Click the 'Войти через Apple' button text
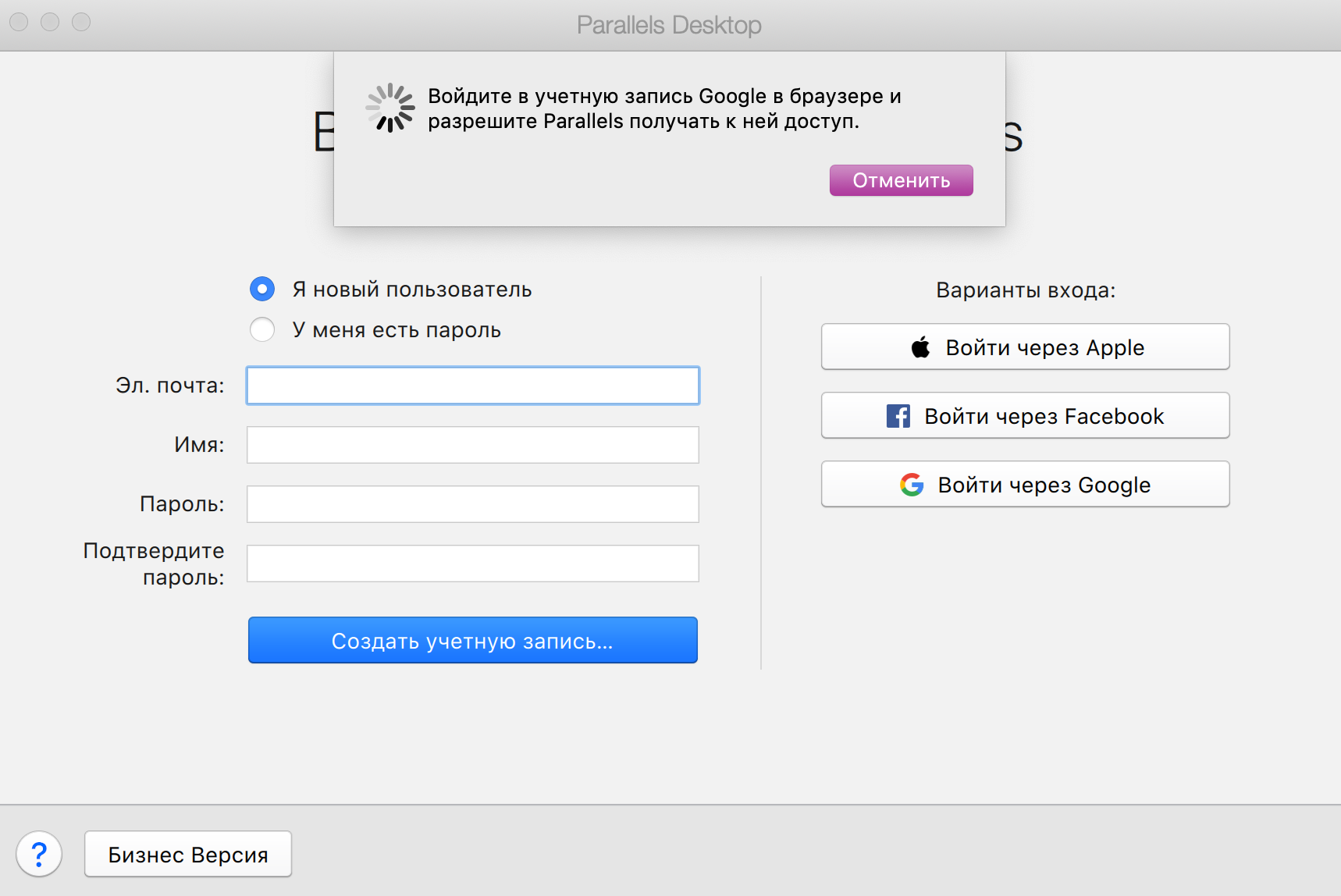This screenshot has width=1341, height=896. pos(1045,347)
